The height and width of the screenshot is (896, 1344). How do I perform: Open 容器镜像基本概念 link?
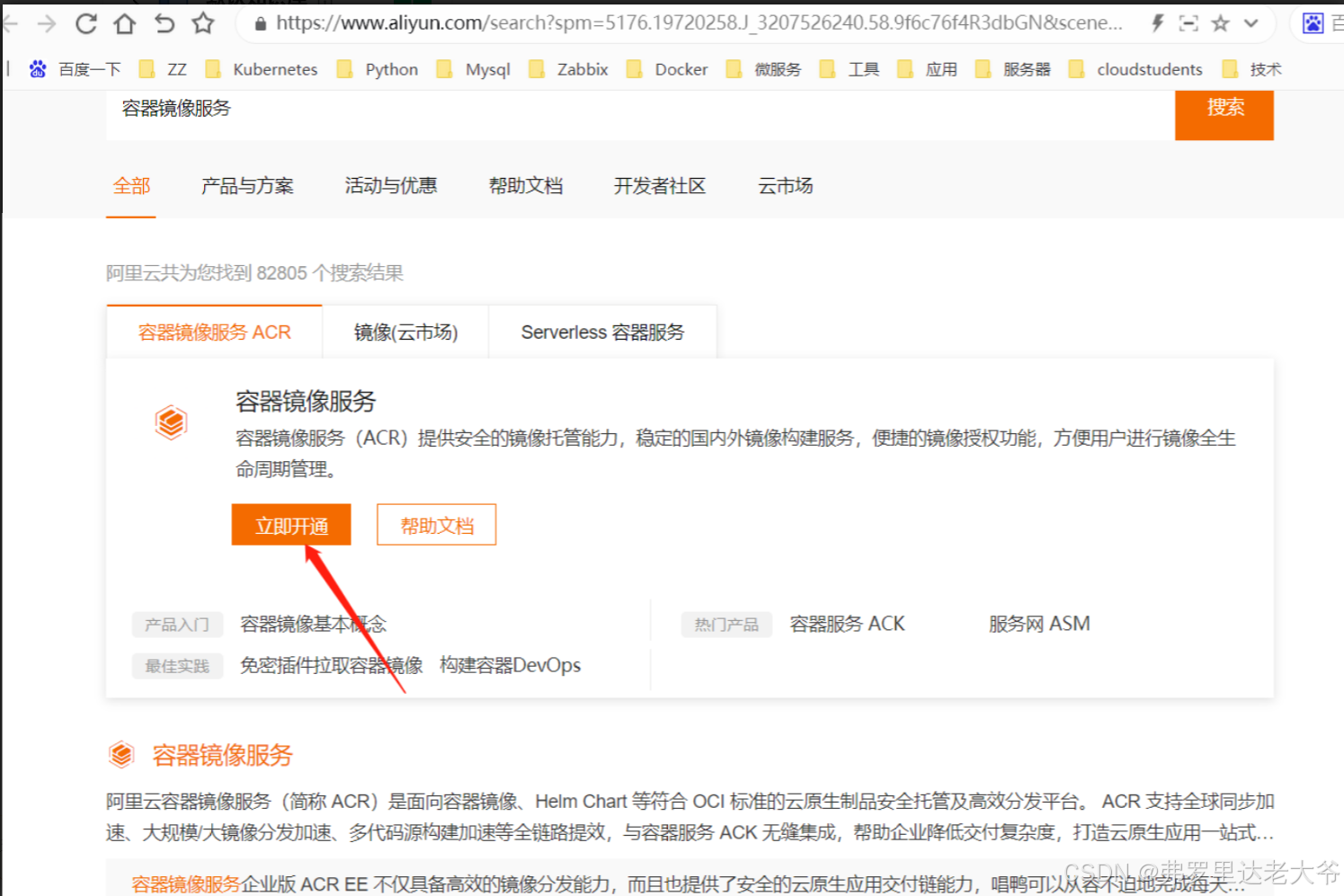(x=314, y=624)
